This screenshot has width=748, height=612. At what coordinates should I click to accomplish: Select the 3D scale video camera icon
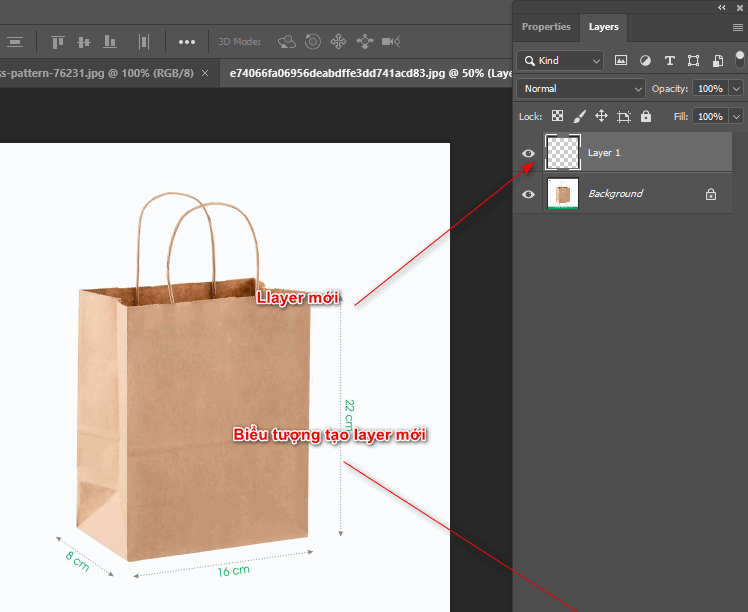[391, 41]
